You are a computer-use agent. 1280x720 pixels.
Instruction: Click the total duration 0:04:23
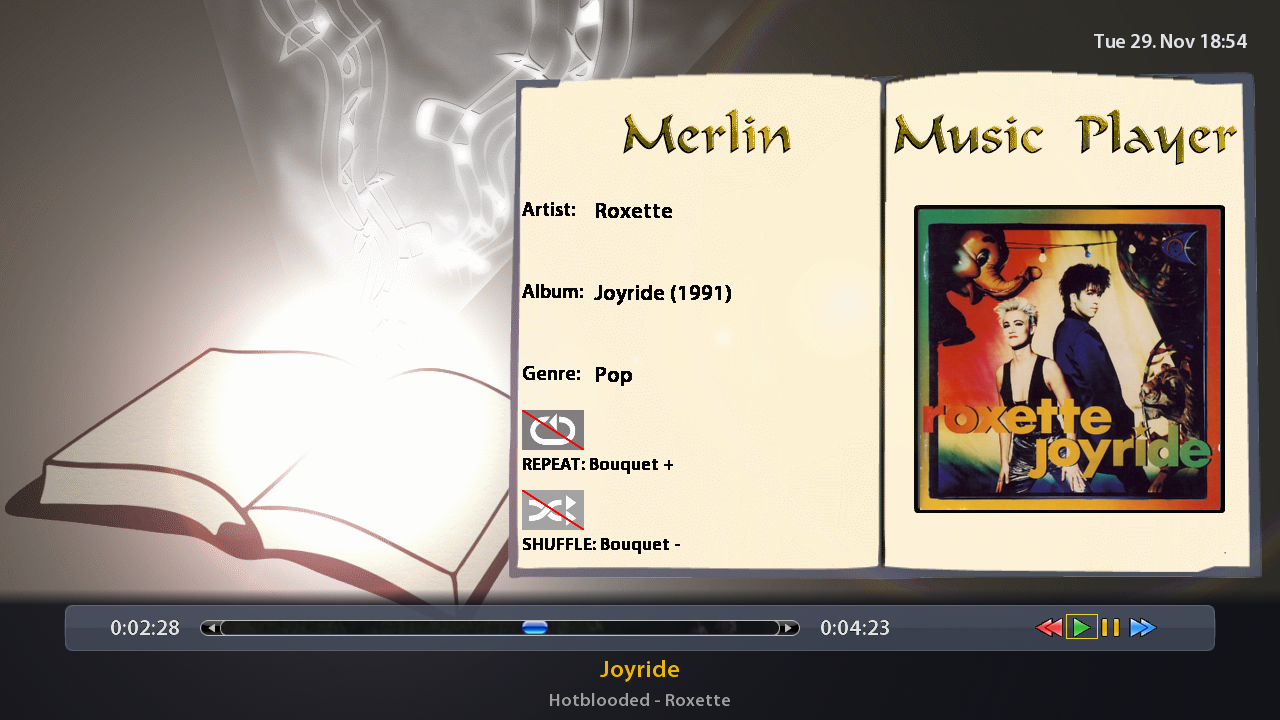[x=854, y=628]
